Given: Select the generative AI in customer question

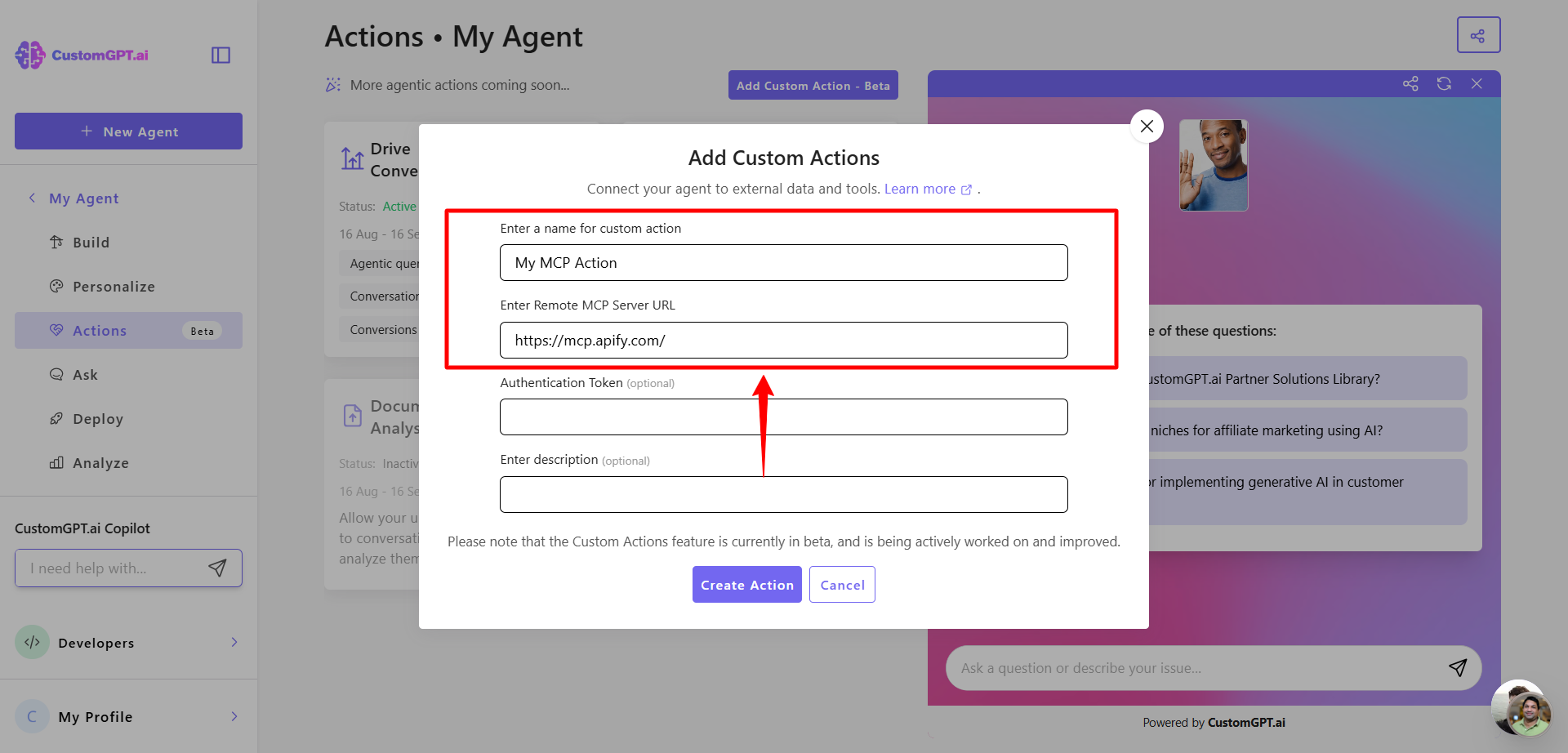Looking at the screenshot, I should (1307, 492).
